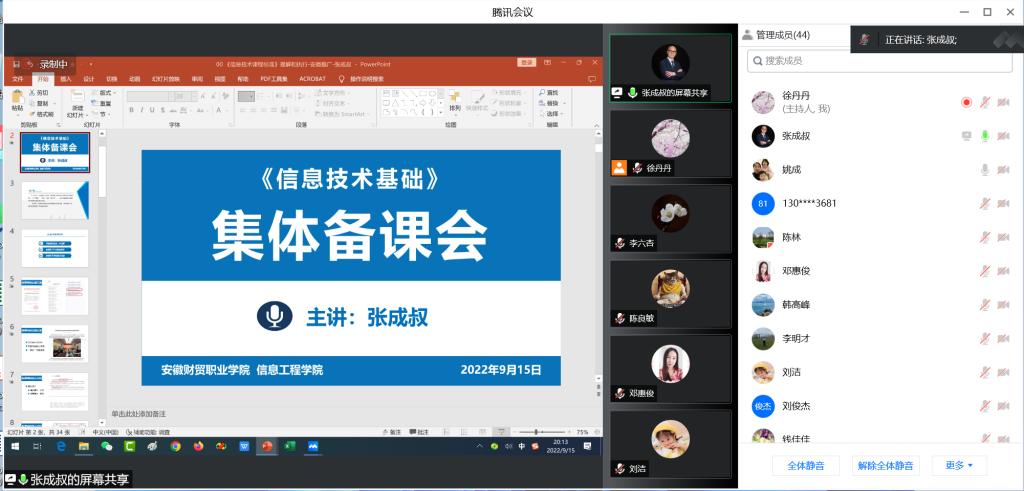1024x491 pixels.
Task: Click the 解除全体静音 button
Action: pos(885,465)
